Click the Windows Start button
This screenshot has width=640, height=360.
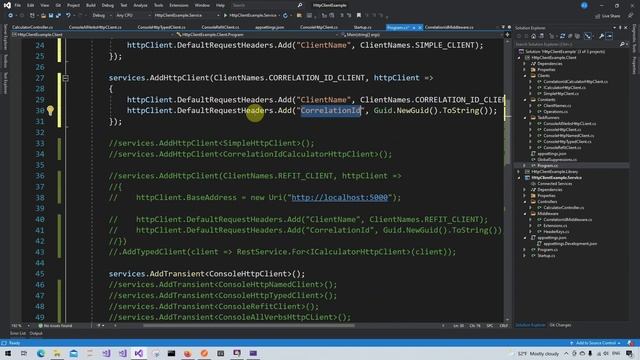click(x=8, y=353)
